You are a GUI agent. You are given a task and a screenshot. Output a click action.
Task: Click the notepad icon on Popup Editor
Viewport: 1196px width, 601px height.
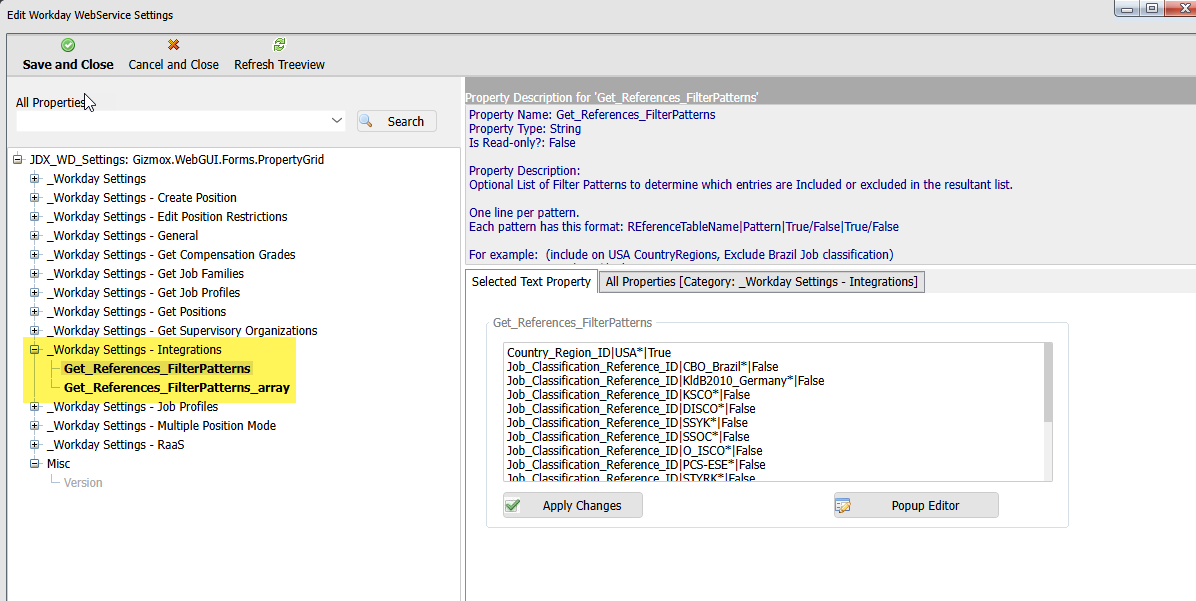coord(843,506)
